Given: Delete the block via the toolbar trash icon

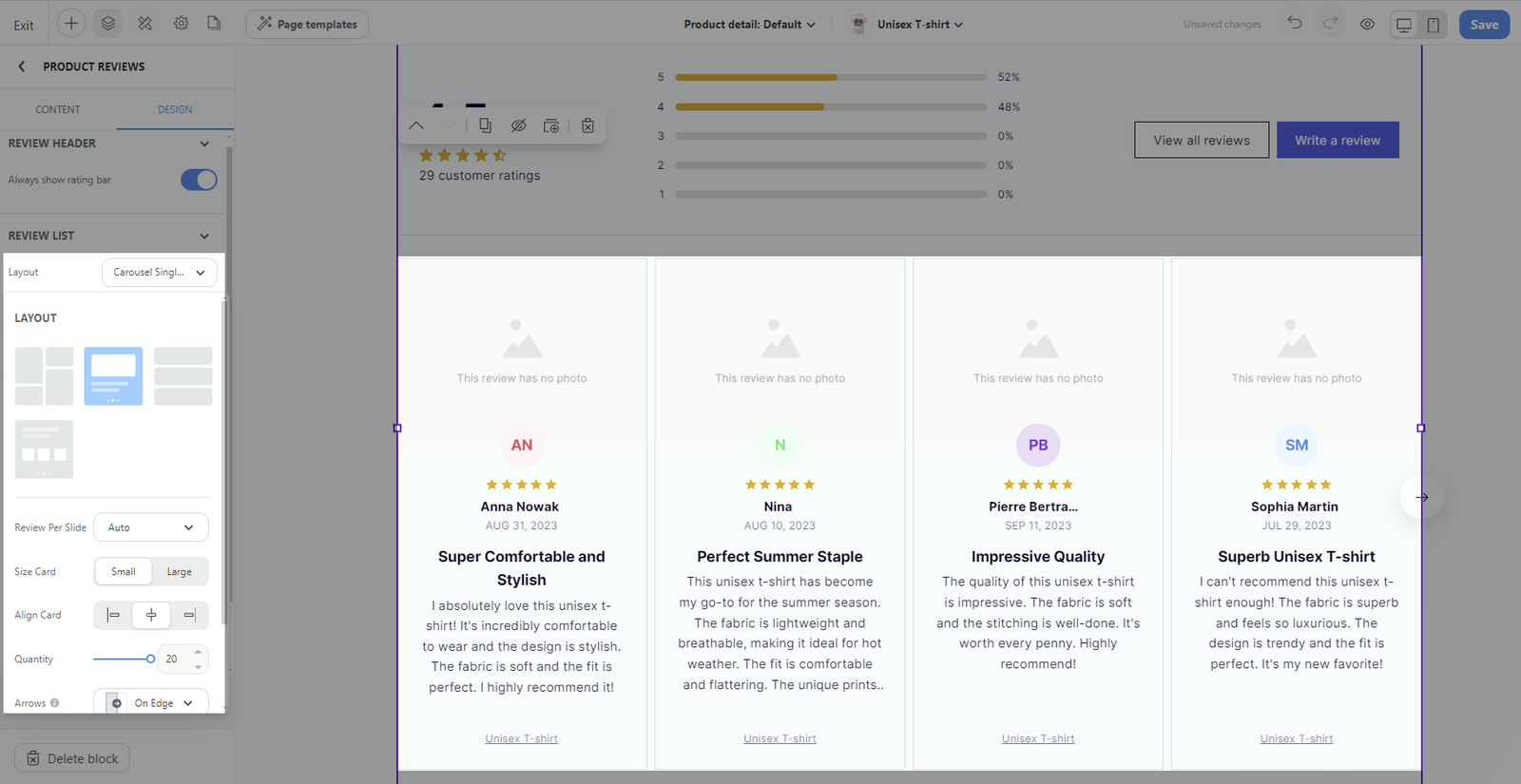Looking at the screenshot, I should click(x=587, y=125).
